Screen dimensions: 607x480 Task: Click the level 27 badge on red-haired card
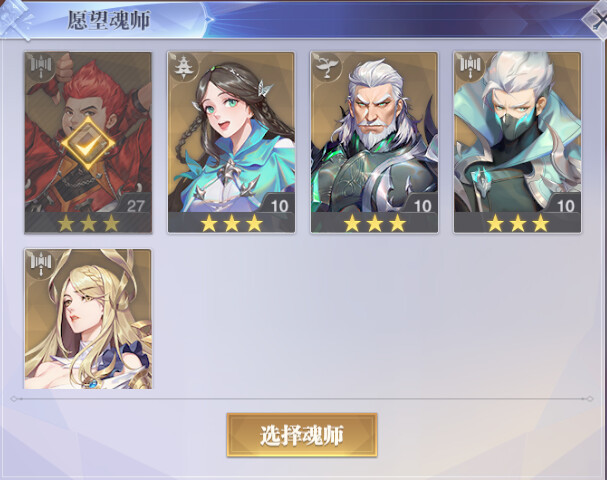click(x=135, y=206)
